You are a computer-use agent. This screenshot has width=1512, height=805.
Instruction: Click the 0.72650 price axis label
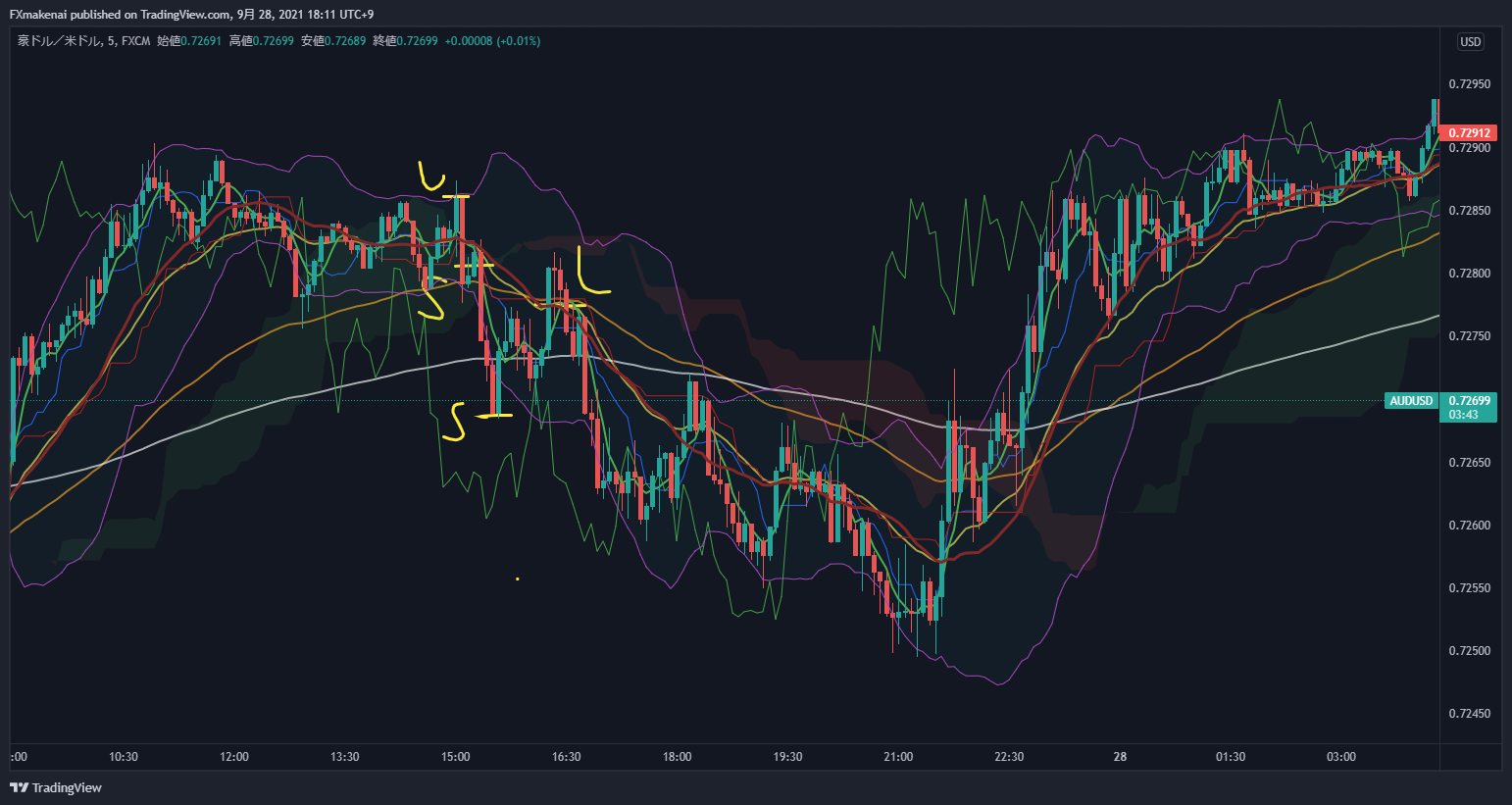coord(1470,463)
